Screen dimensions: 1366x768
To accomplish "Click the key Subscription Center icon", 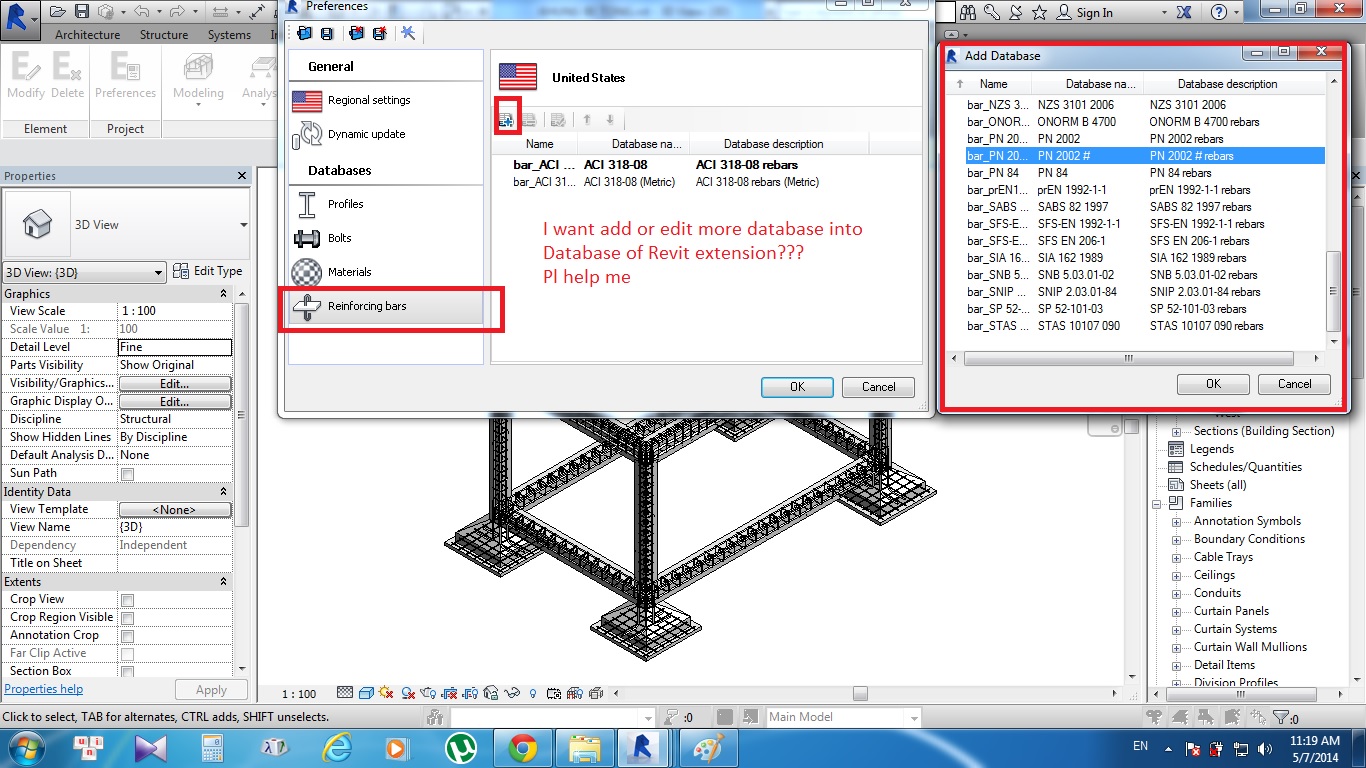I will point(992,12).
